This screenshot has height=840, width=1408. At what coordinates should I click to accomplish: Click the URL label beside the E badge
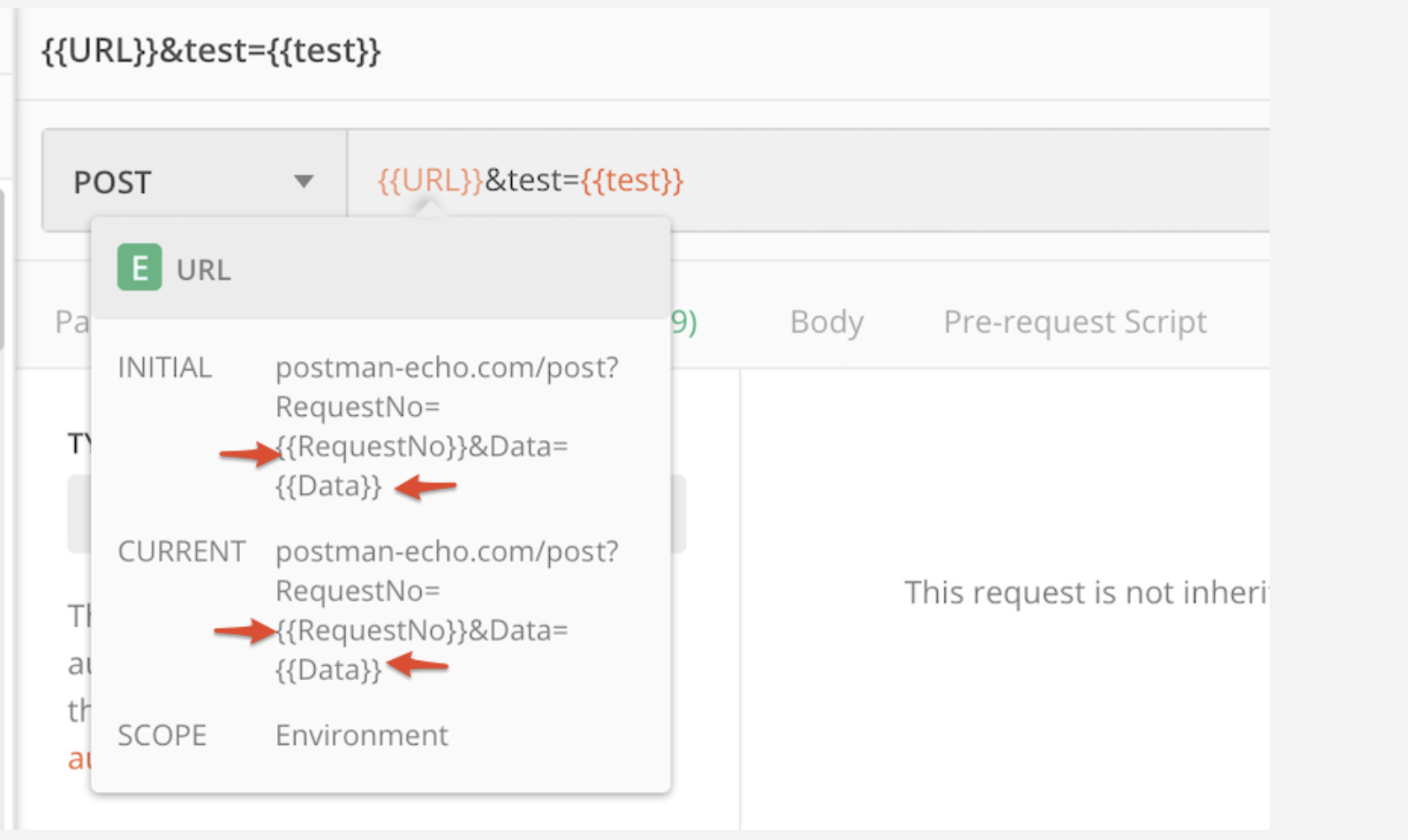click(x=203, y=269)
